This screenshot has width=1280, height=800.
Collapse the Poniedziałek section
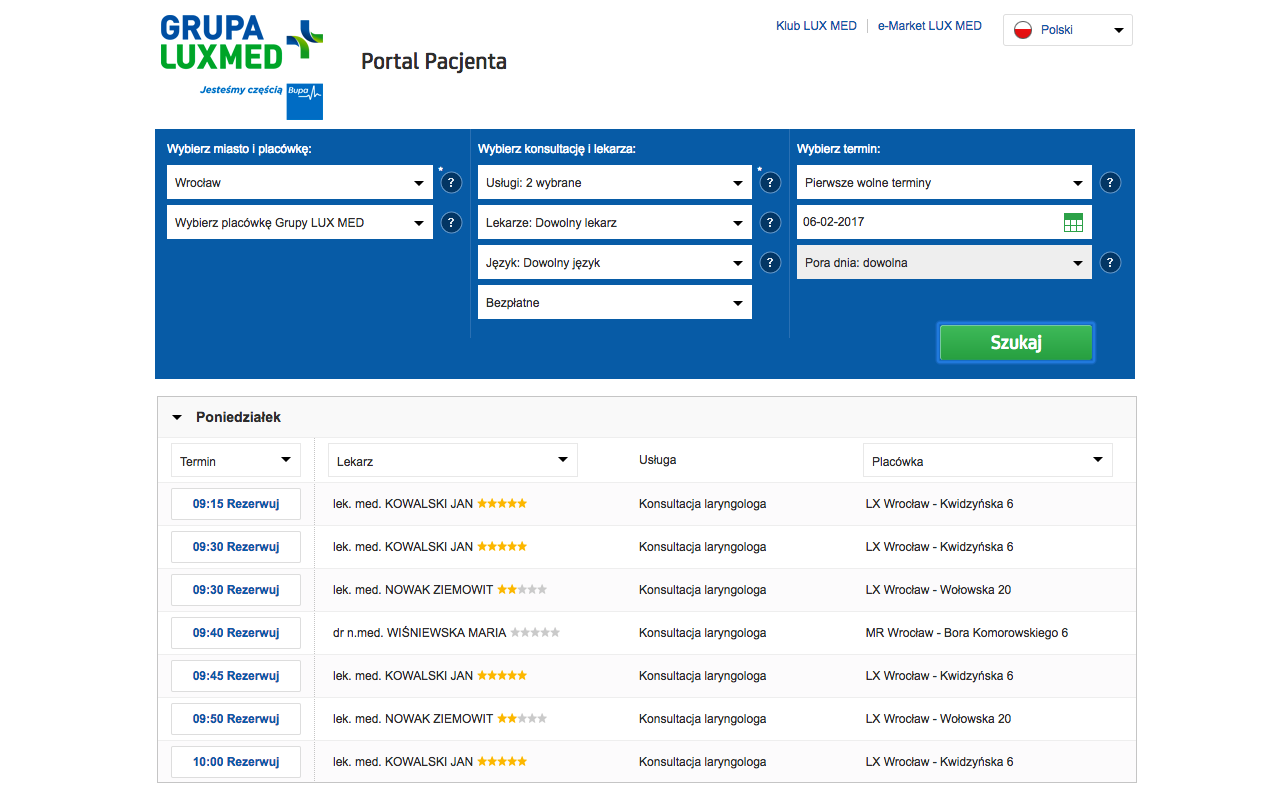pyautogui.click(x=177, y=418)
